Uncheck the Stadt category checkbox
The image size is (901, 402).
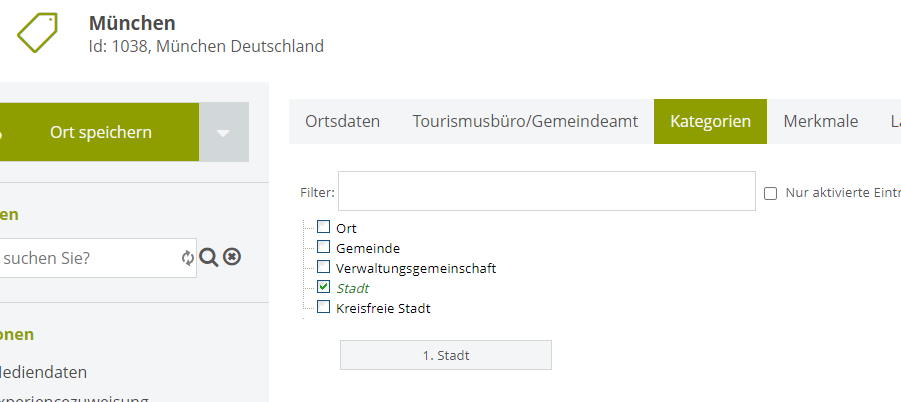324,287
